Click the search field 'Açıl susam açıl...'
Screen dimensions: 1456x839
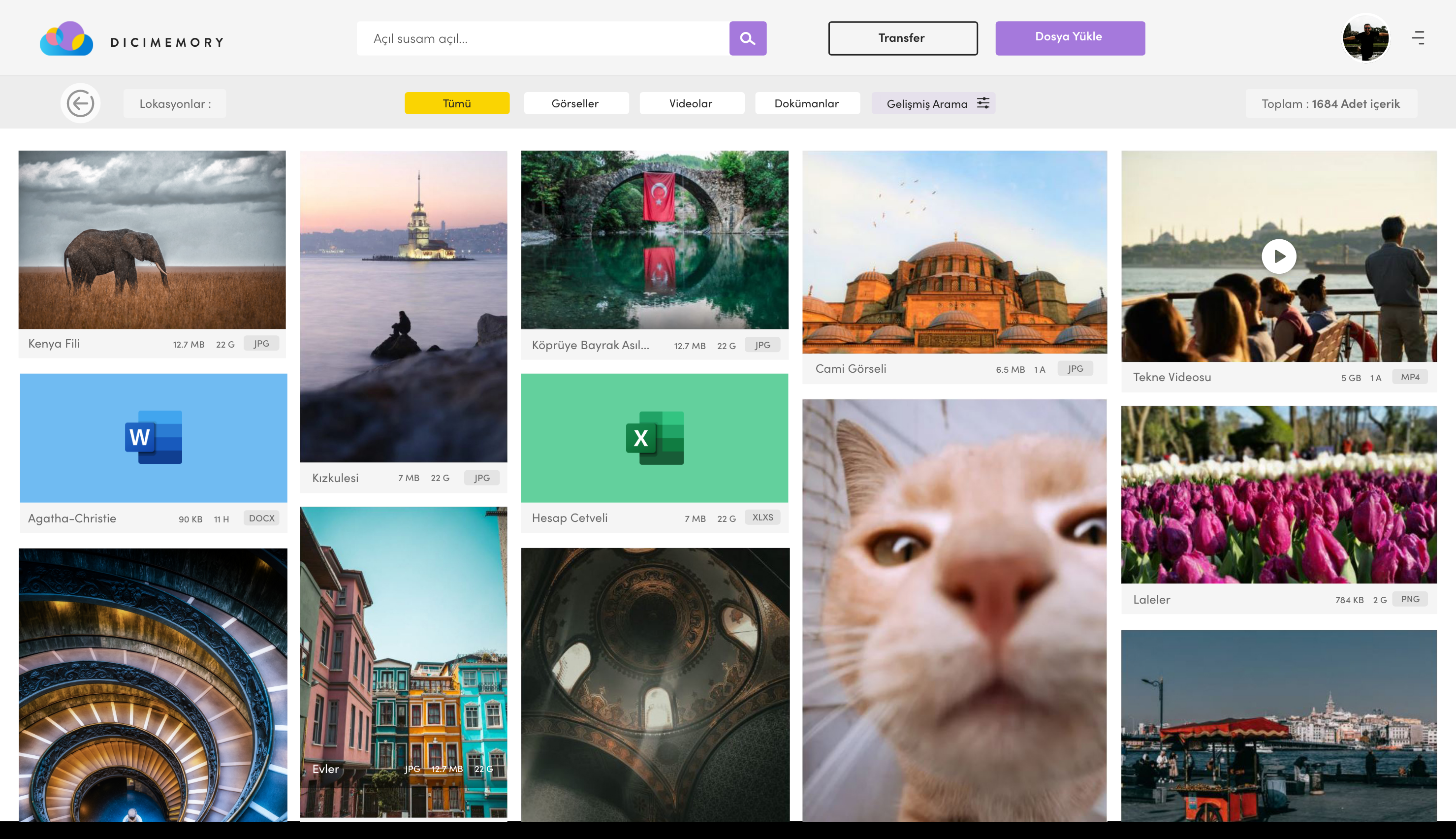click(542, 38)
